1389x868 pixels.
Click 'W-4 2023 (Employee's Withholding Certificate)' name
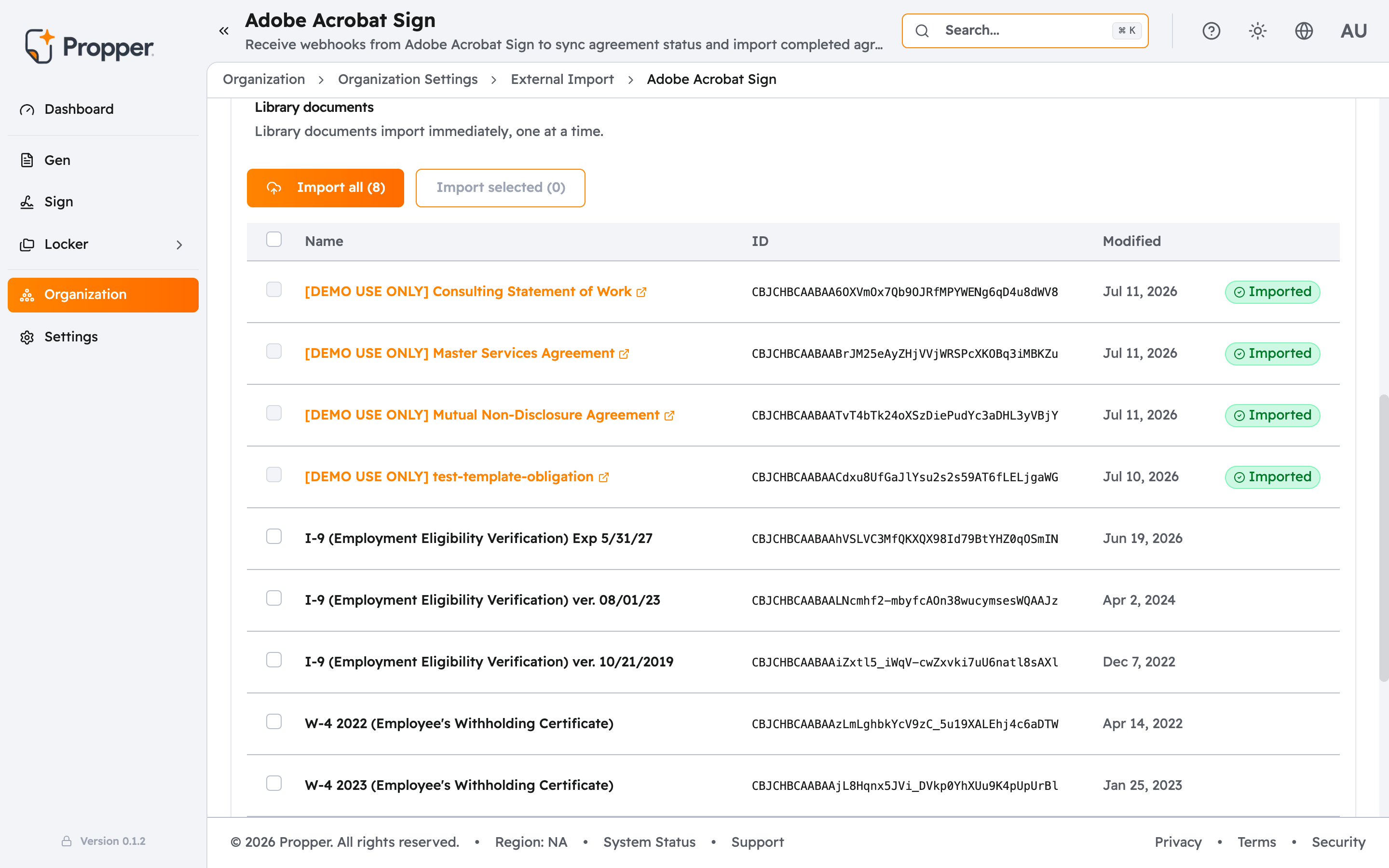click(x=459, y=786)
